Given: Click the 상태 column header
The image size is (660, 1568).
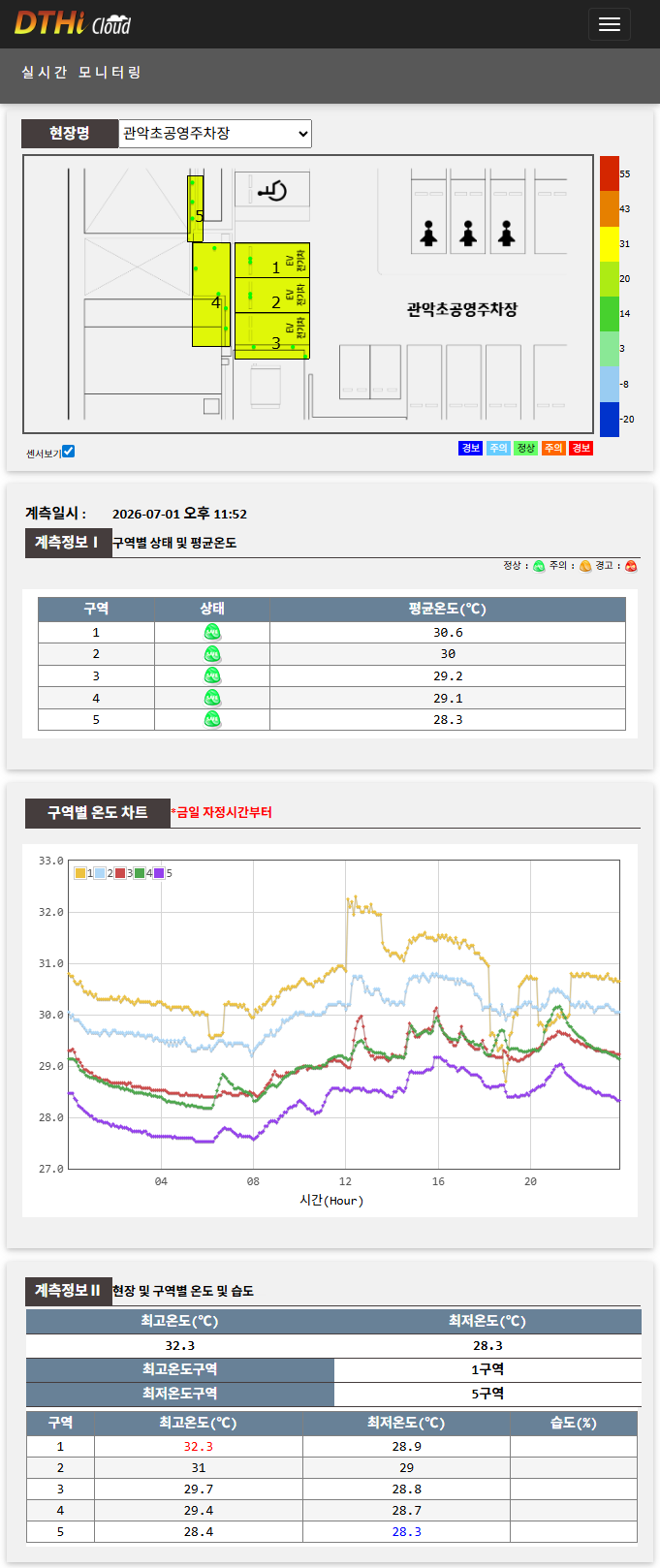Looking at the screenshot, I should (212, 609).
